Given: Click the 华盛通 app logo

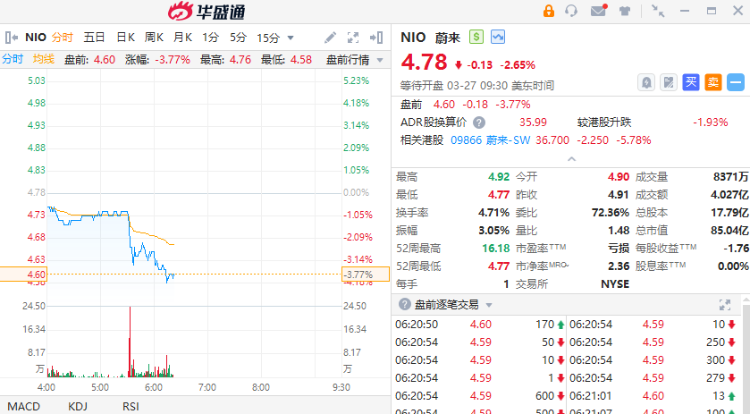Looking at the screenshot, I should coord(207,11).
